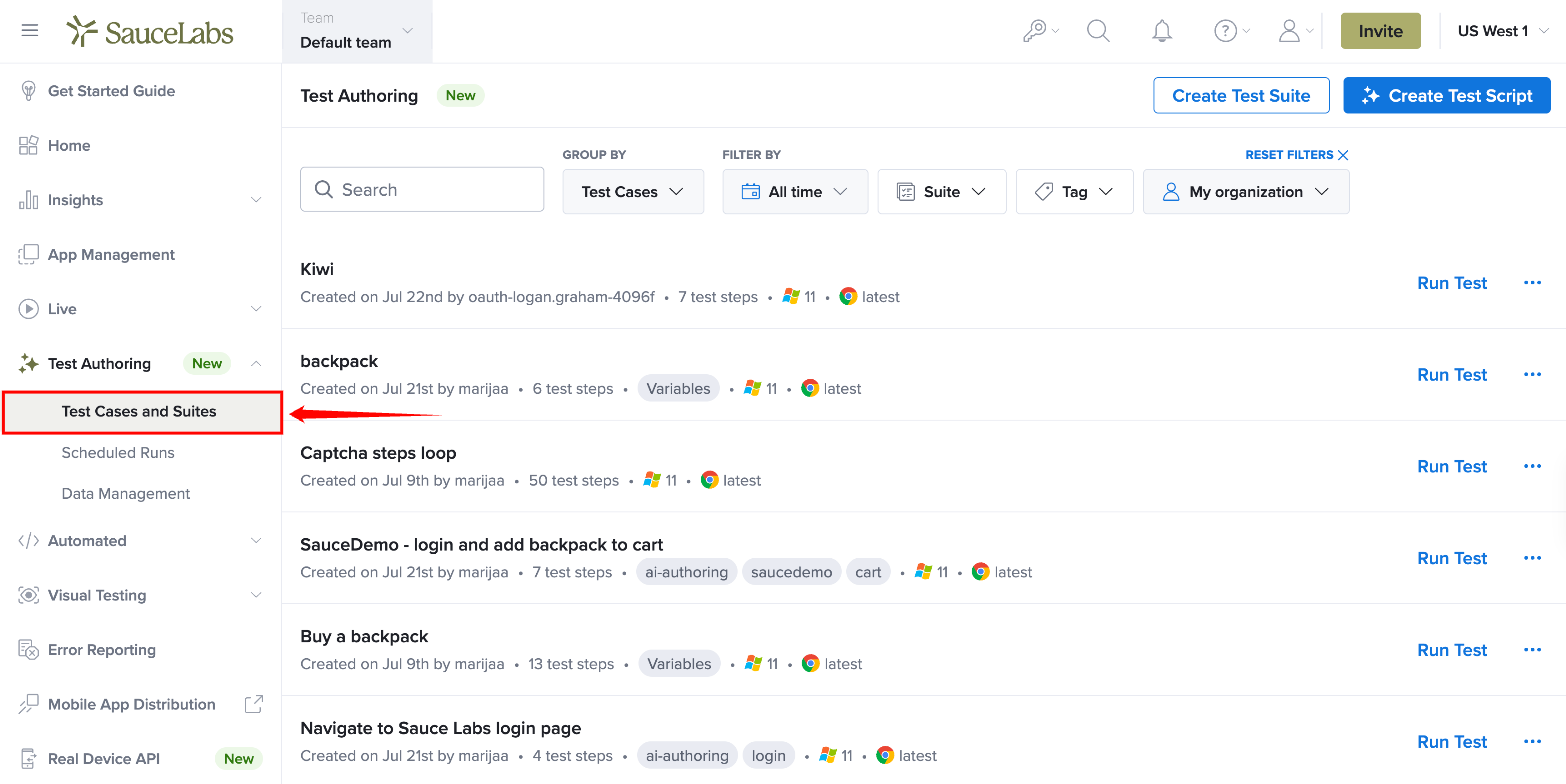Click the Variables tag on backpack test

click(x=679, y=389)
